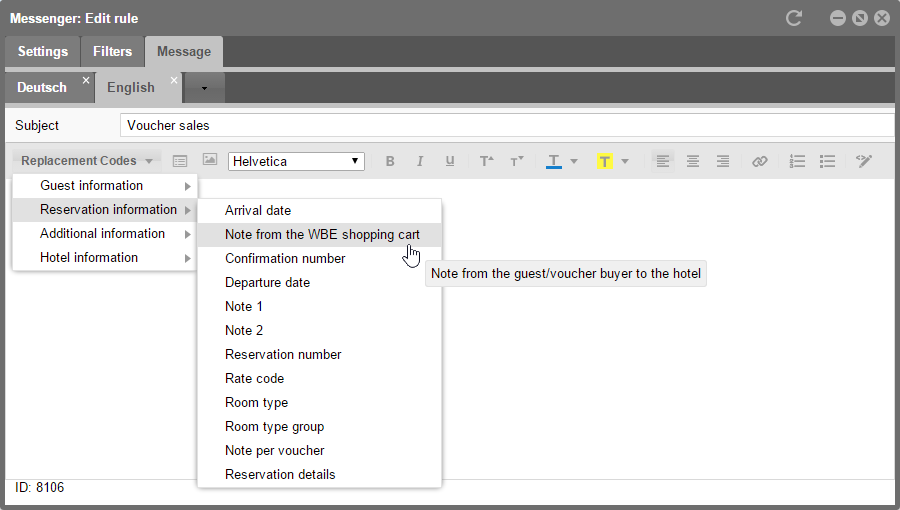This screenshot has height=510, width=900.
Task: Open the Filters tab
Action: (112, 52)
